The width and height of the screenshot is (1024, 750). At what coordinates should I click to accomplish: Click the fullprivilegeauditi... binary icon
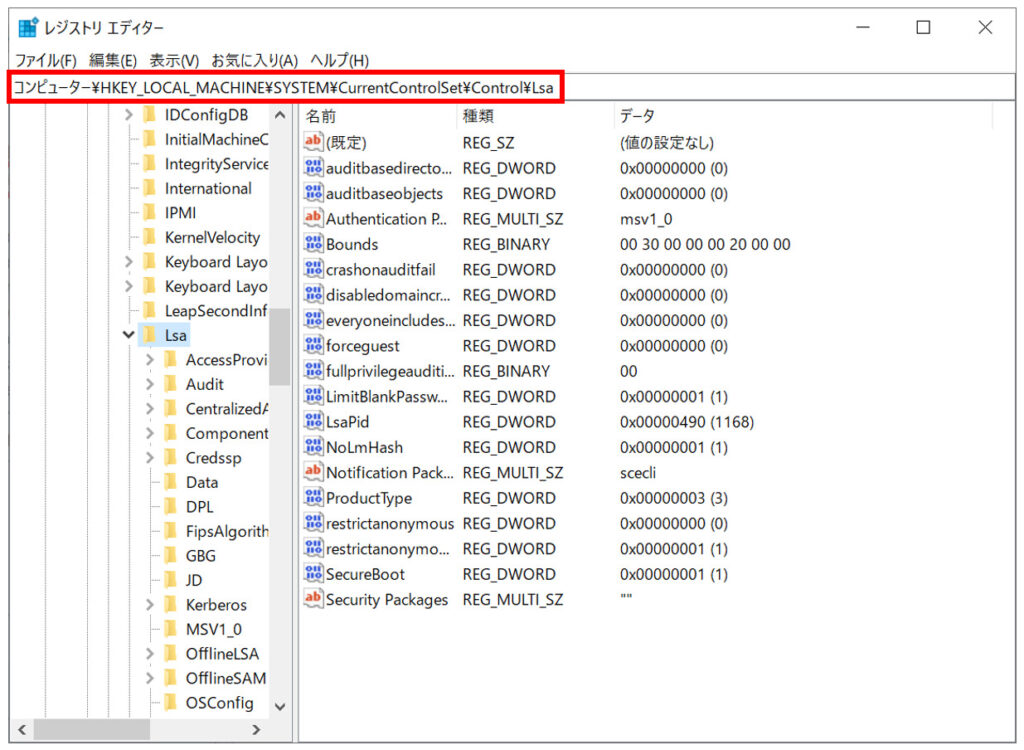point(313,370)
